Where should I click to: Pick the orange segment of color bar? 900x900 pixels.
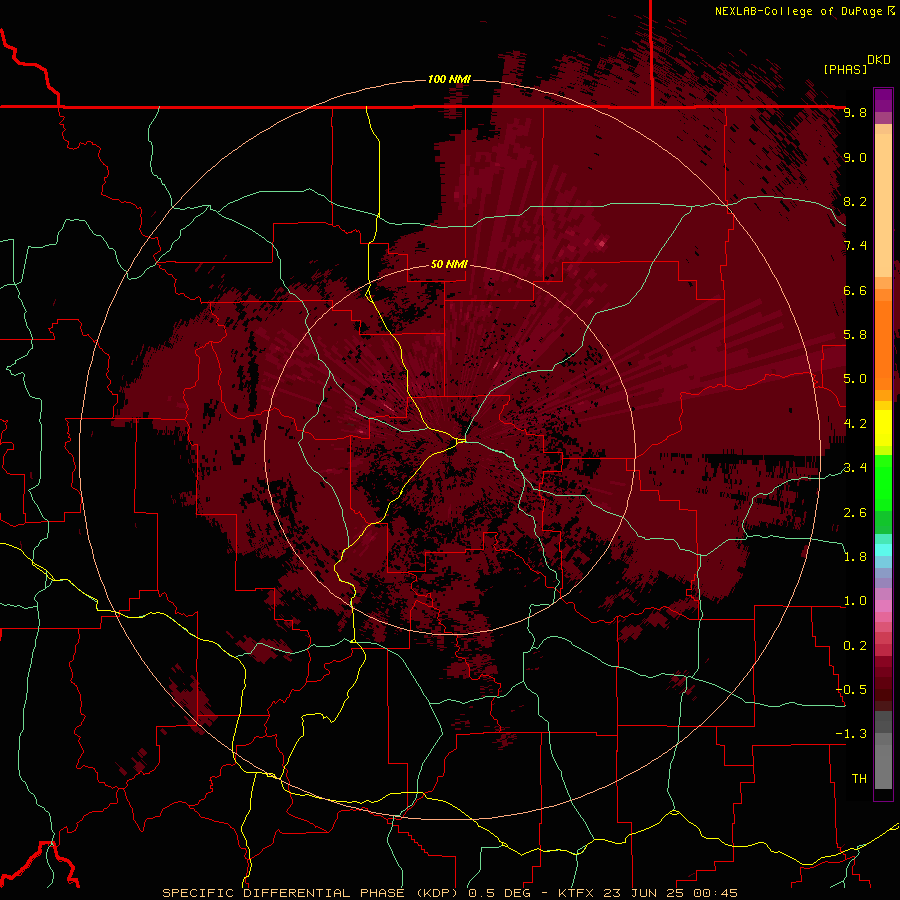coord(883,344)
